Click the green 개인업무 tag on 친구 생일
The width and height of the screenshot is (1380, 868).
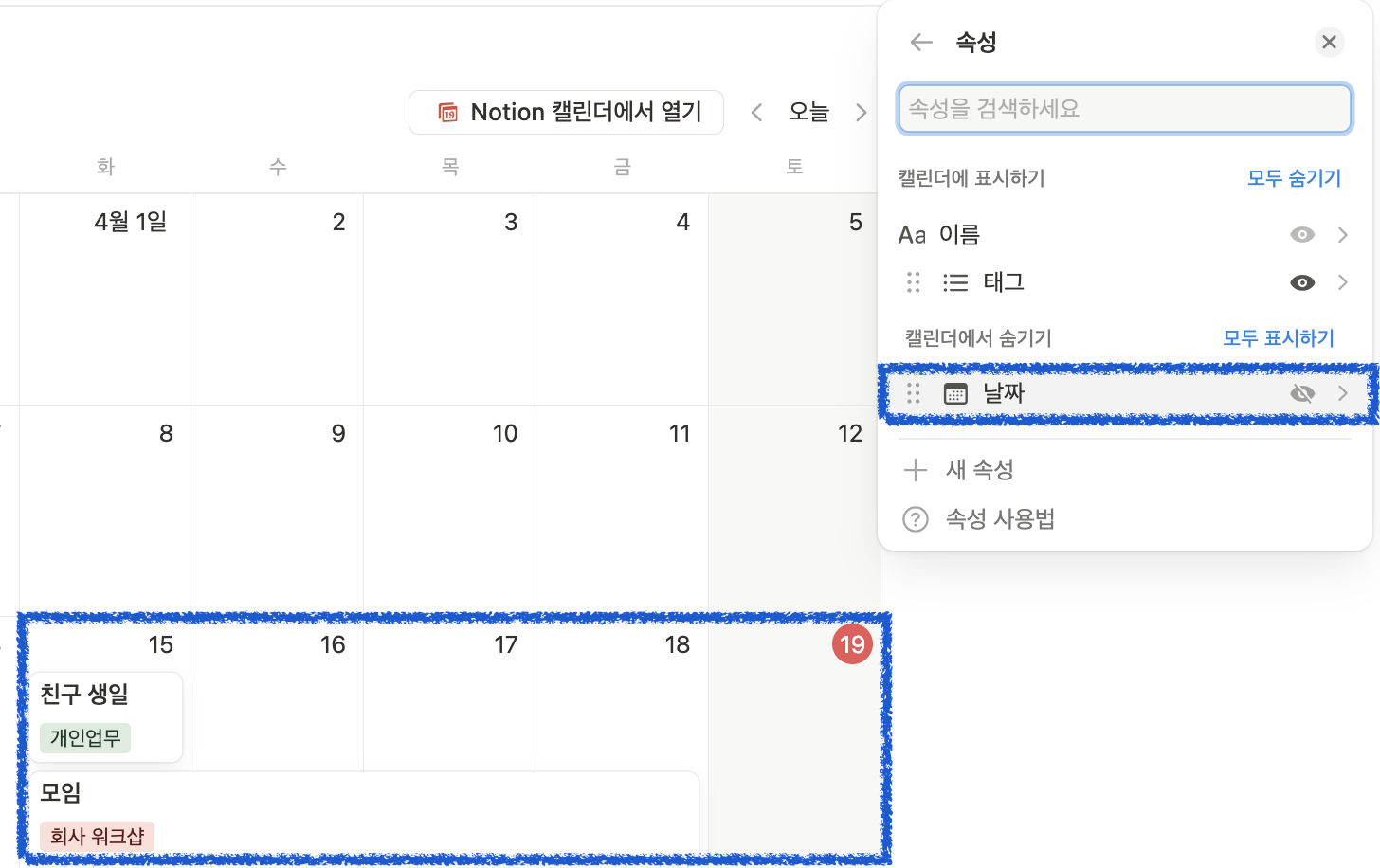coord(83,738)
